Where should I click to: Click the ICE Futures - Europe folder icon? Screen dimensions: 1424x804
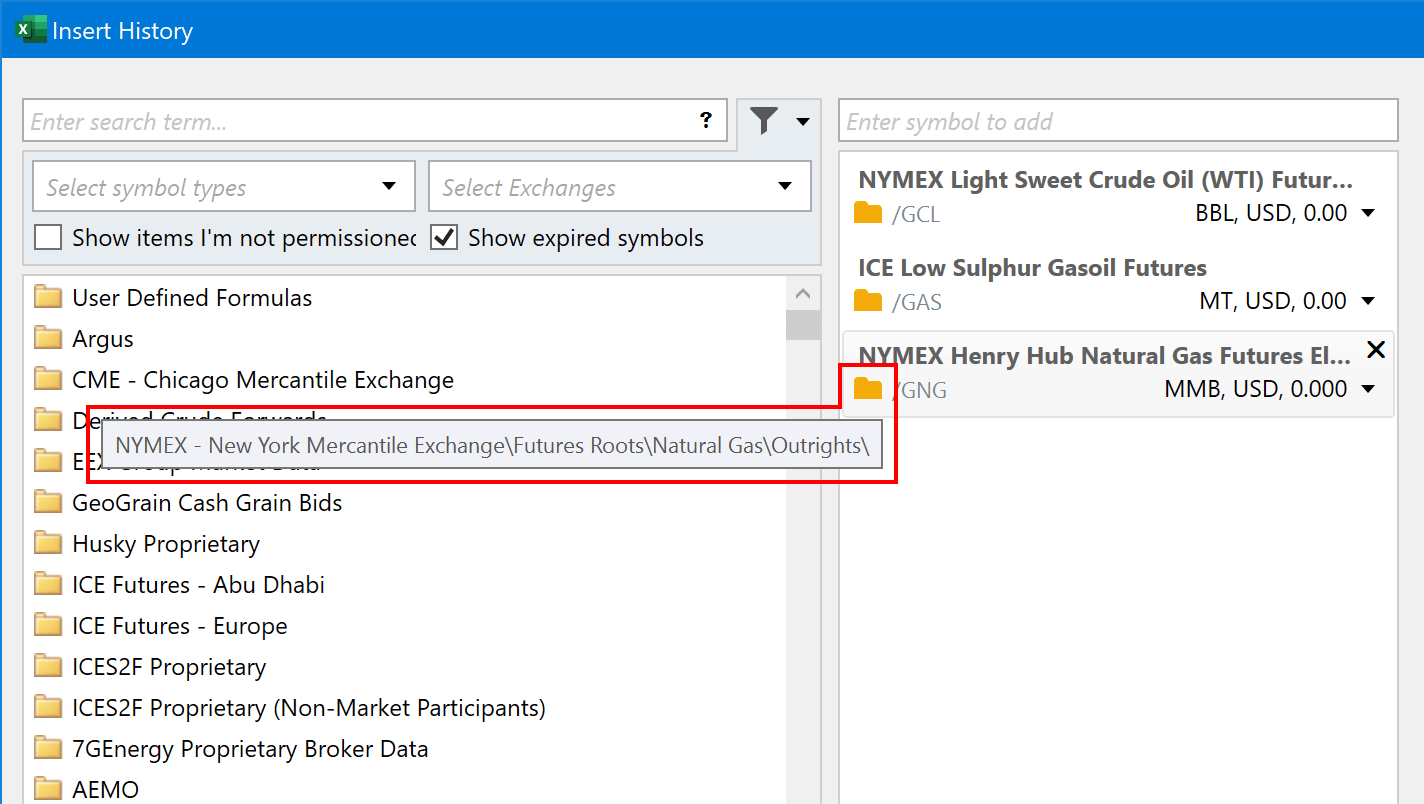pos(48,626)
